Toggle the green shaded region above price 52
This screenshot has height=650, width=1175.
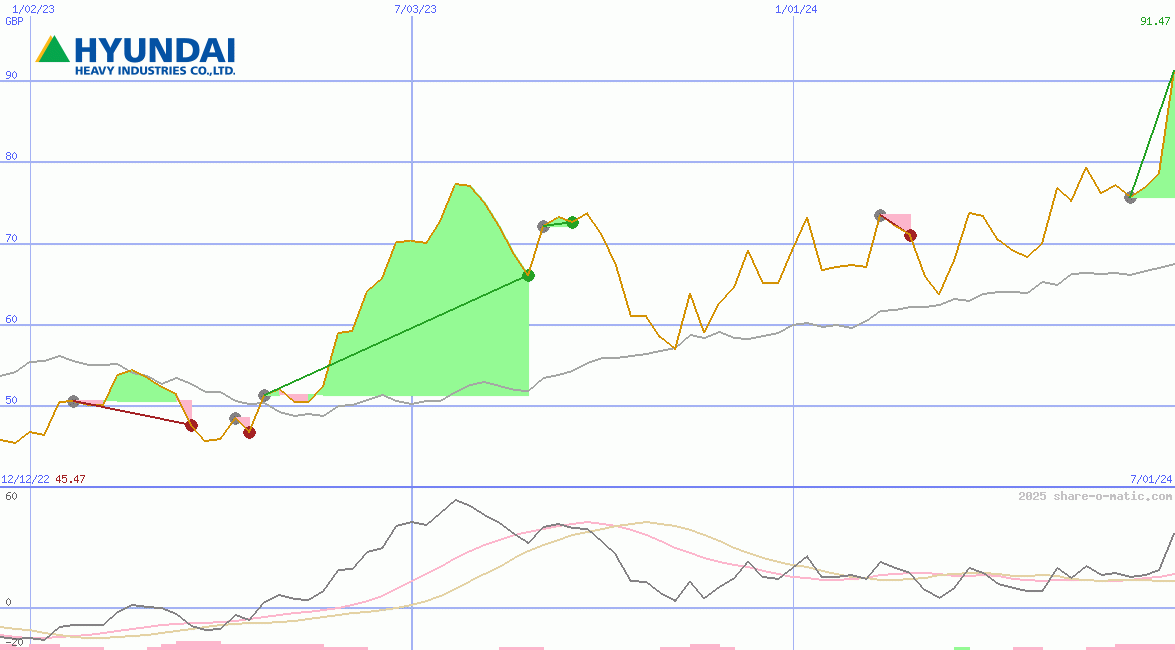point(138,387)
